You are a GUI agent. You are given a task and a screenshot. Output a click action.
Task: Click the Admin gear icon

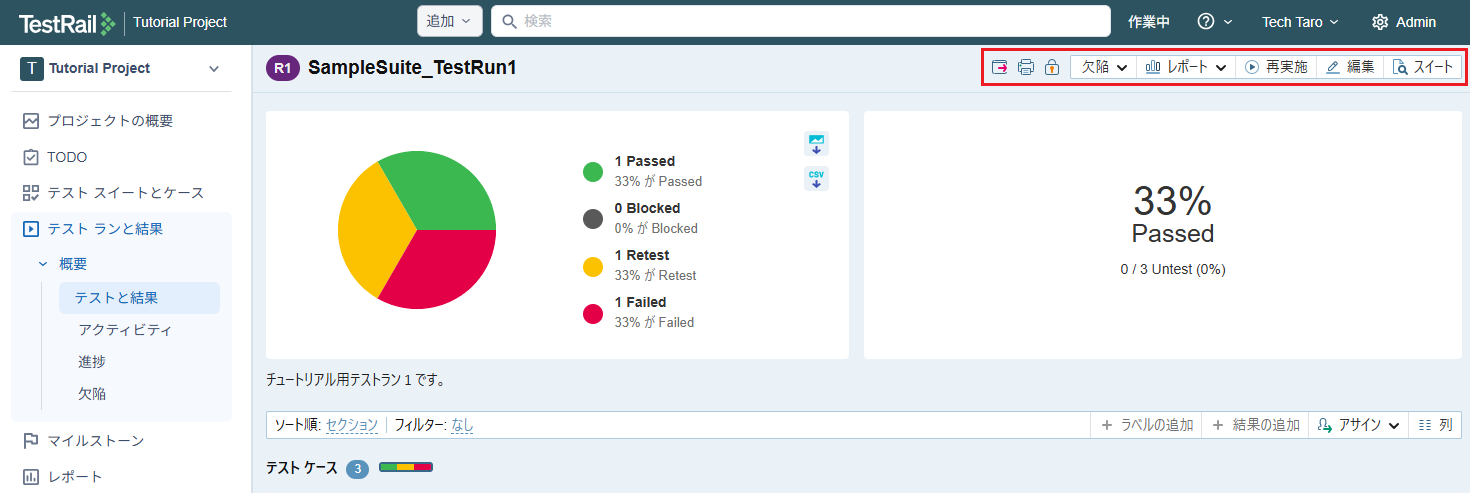1380,22
